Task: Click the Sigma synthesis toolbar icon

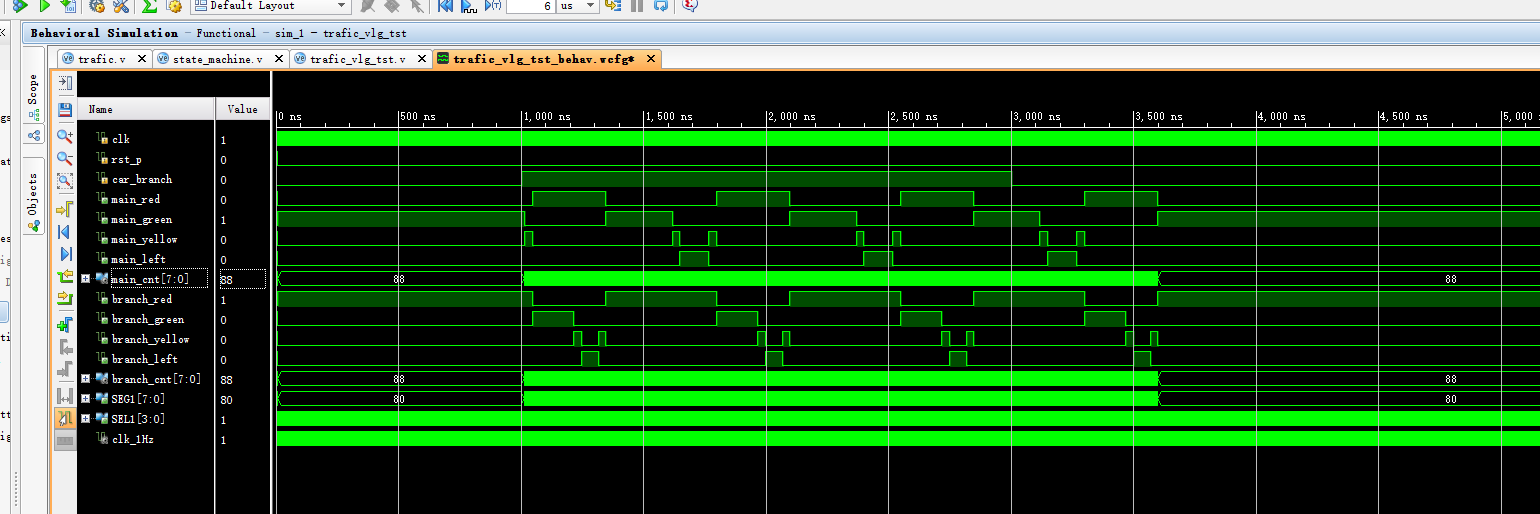Action: tap(149, 6)
